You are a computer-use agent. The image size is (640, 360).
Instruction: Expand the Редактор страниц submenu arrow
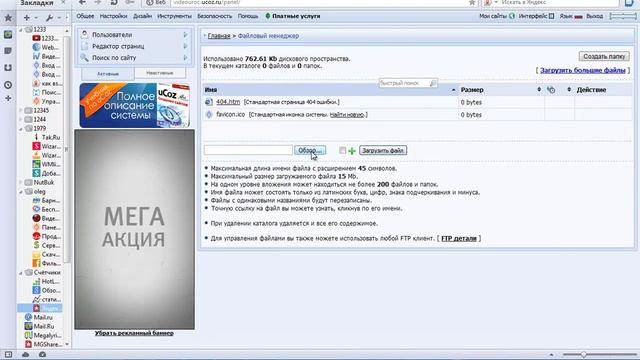(x=185, y=46)
